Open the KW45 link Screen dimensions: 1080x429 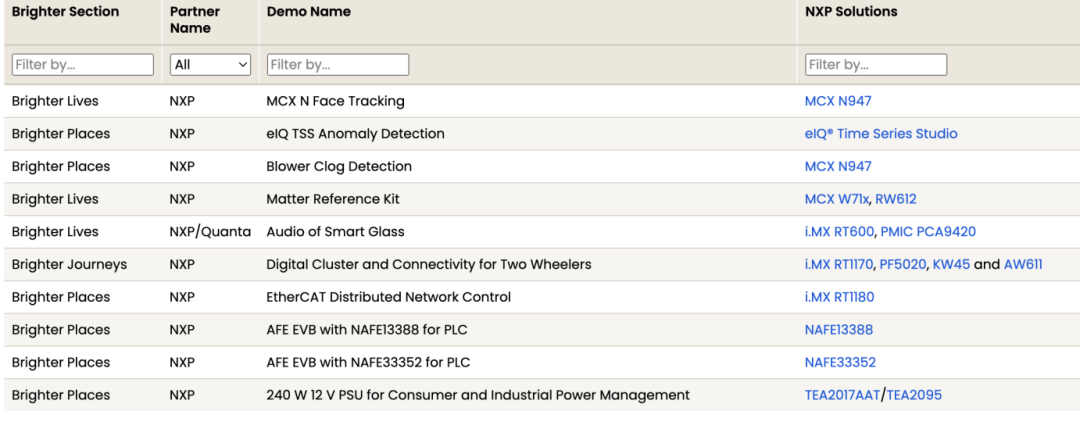(951, 264)
